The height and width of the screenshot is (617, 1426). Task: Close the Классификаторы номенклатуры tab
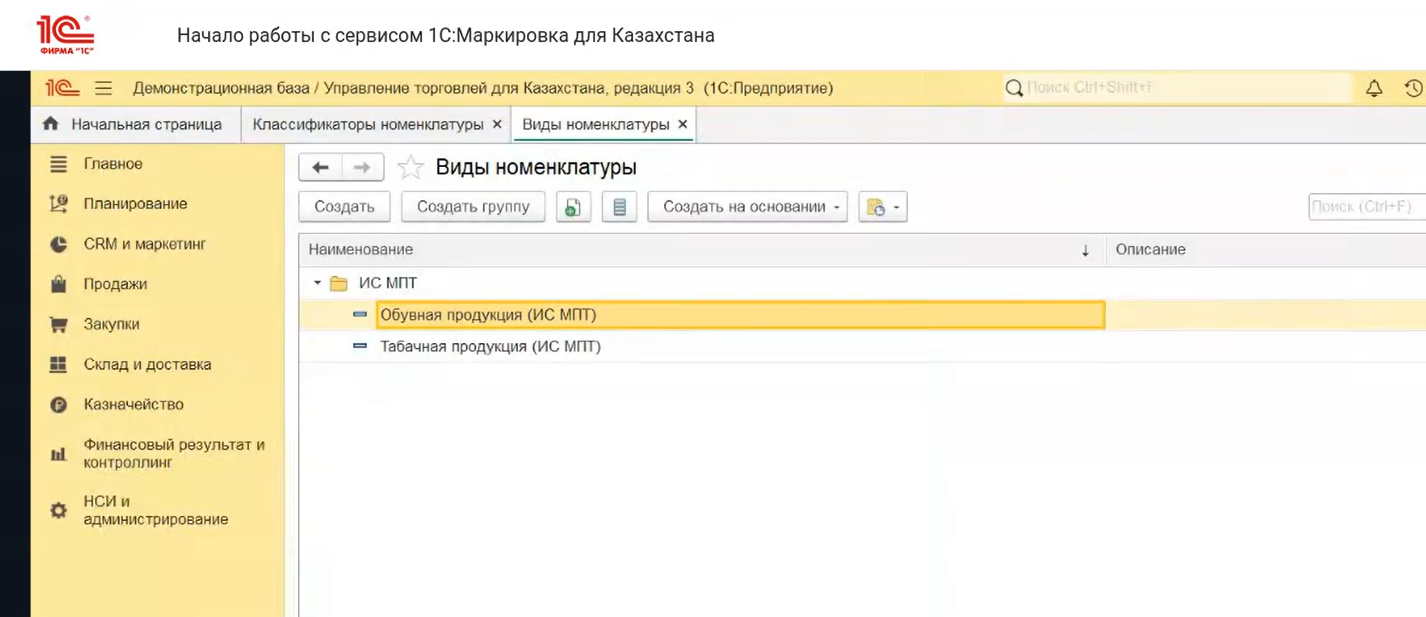click(x=497, y=125)
